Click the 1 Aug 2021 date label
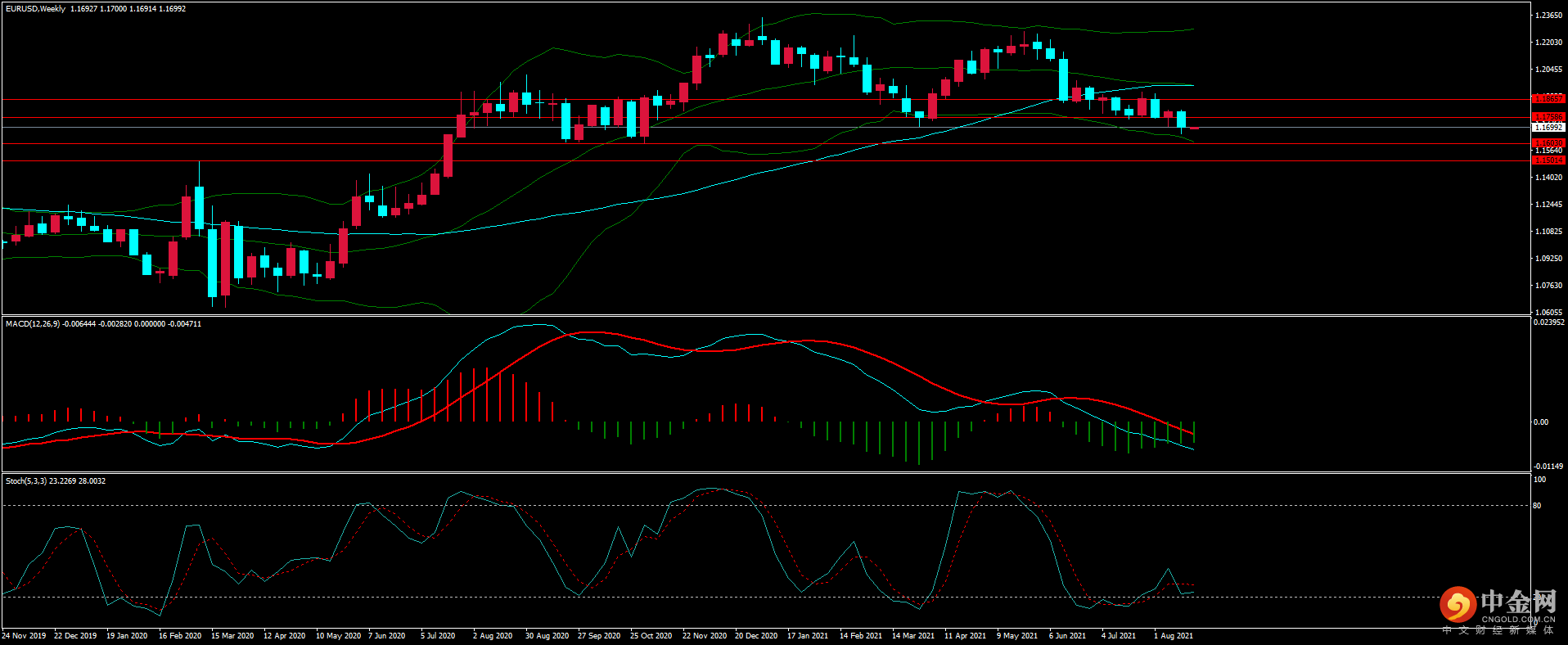 tap(1173, 636)
